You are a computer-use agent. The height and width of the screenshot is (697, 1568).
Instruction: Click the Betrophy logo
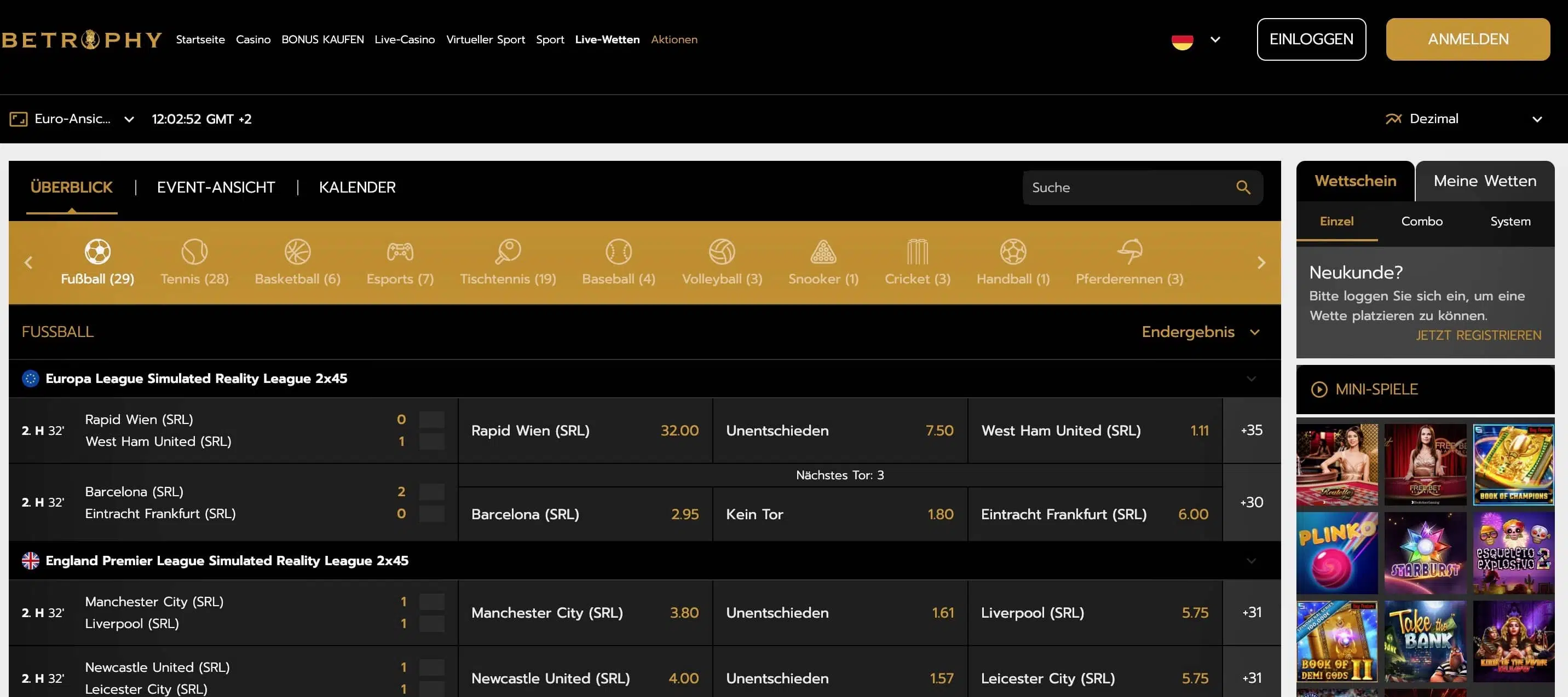(x=82, y=39)
